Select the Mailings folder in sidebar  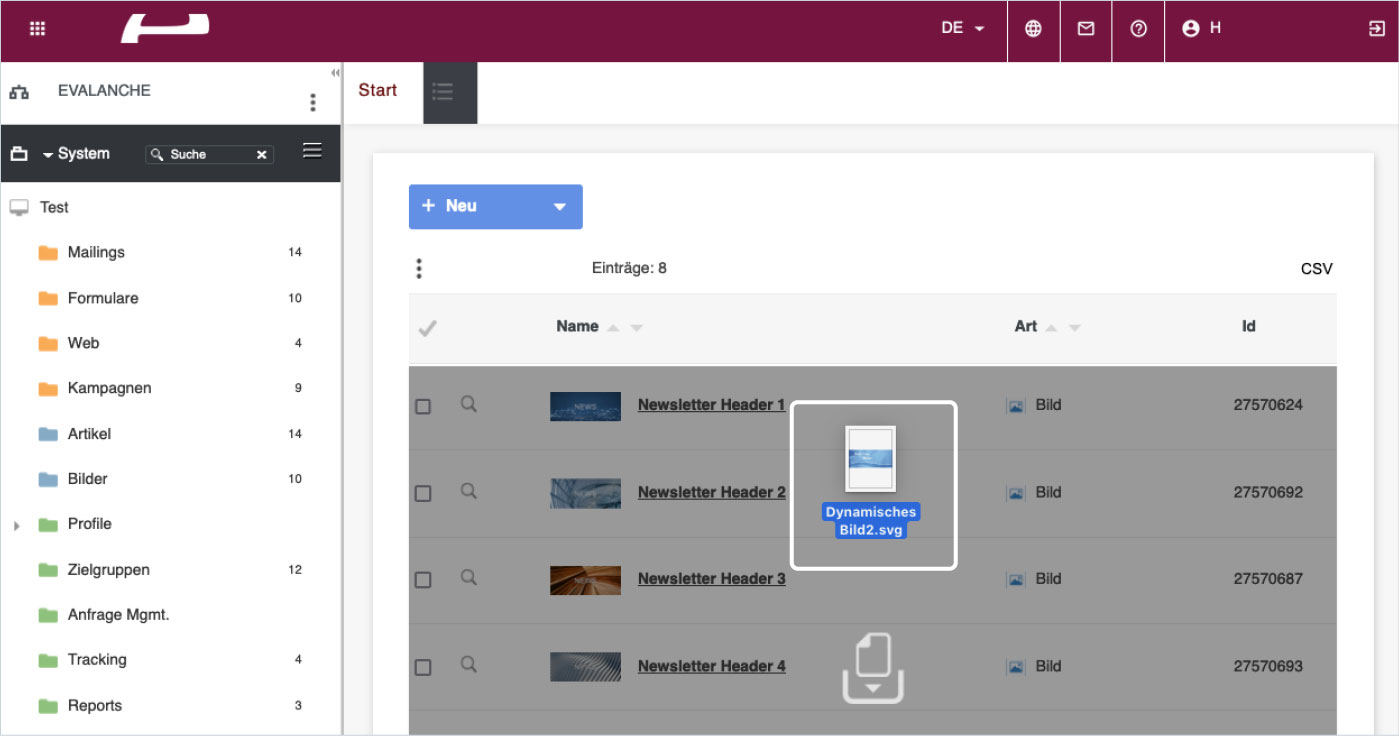[96, 252]
